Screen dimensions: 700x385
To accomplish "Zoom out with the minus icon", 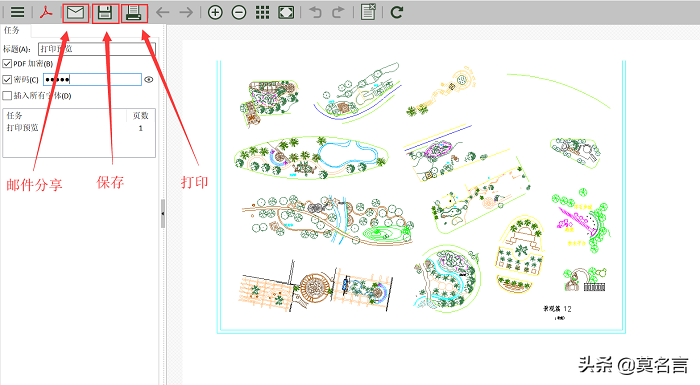I will point(239,12).
